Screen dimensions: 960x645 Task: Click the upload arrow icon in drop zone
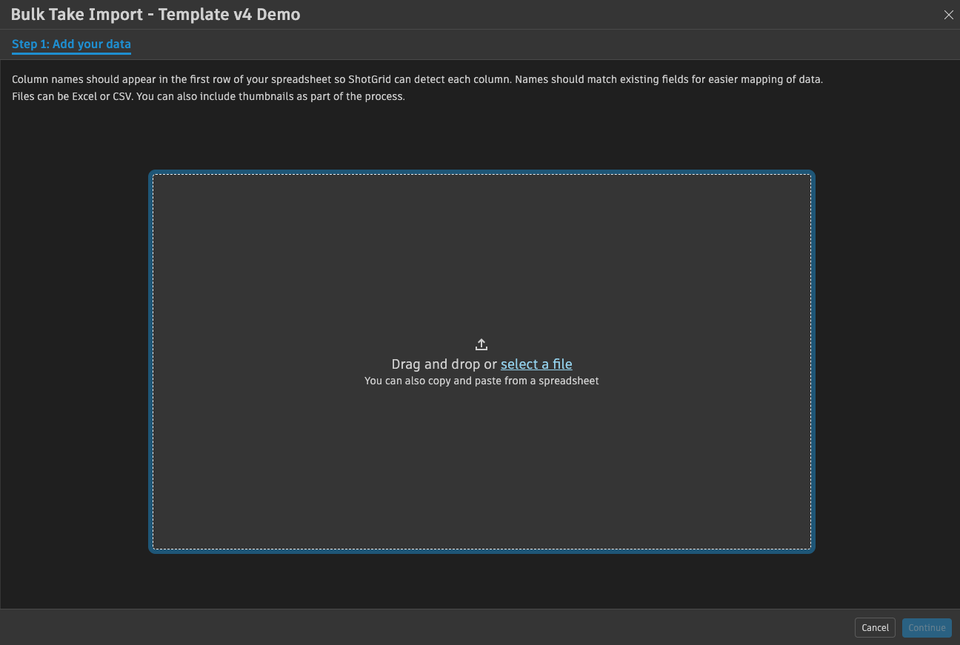tap(481, 345)
